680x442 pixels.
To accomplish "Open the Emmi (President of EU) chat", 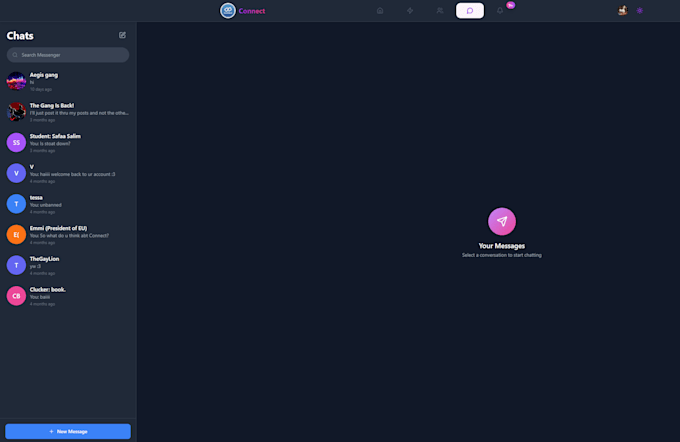I will tap(68, 235).
